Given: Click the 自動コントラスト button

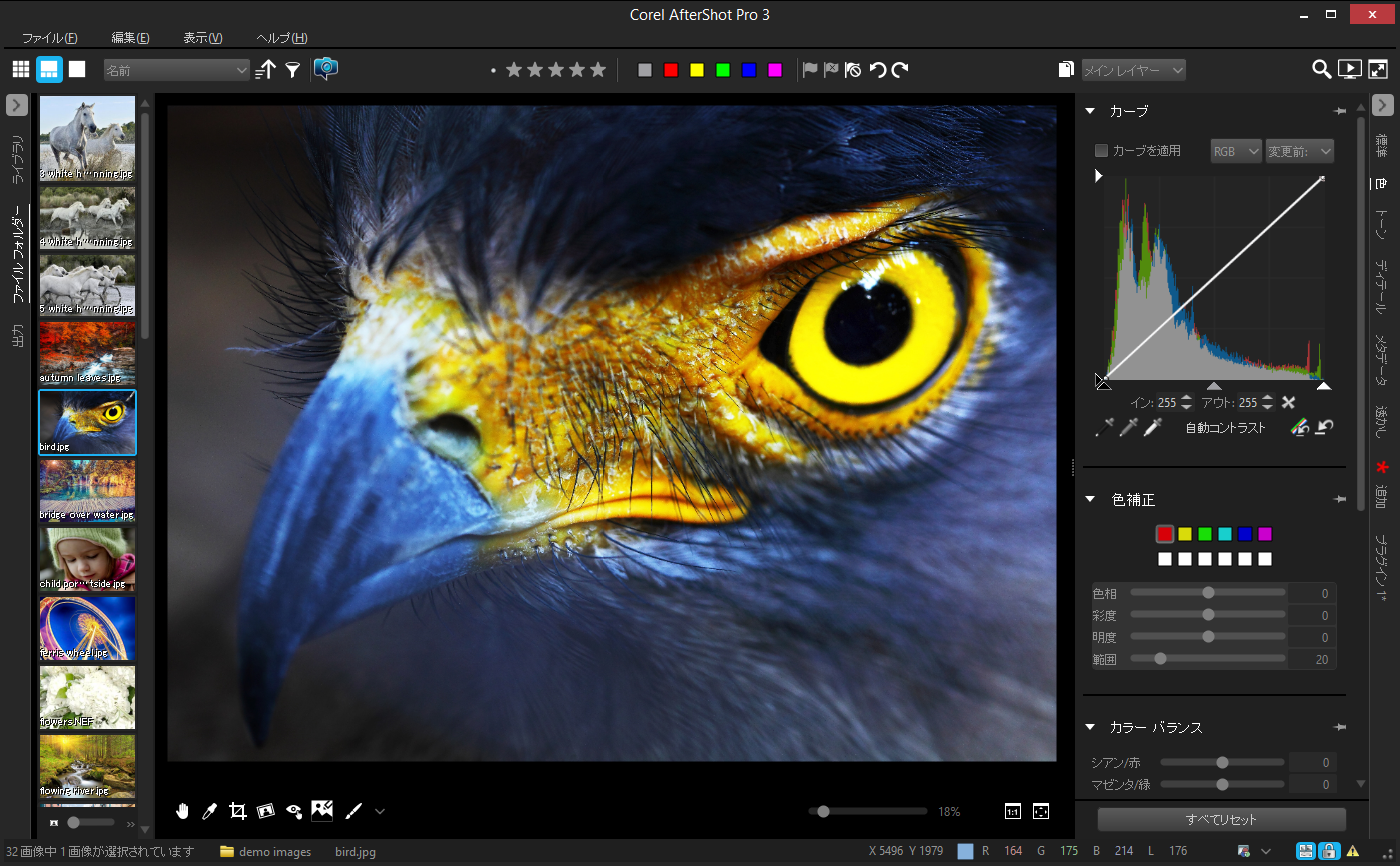Looking at the screenshot, I should (1226, 428).
